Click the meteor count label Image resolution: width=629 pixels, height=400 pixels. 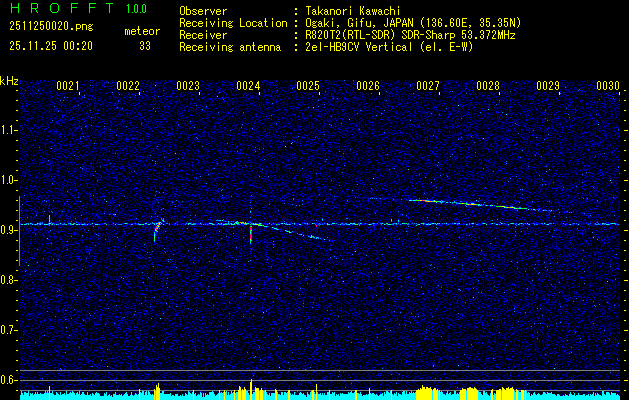142,31
